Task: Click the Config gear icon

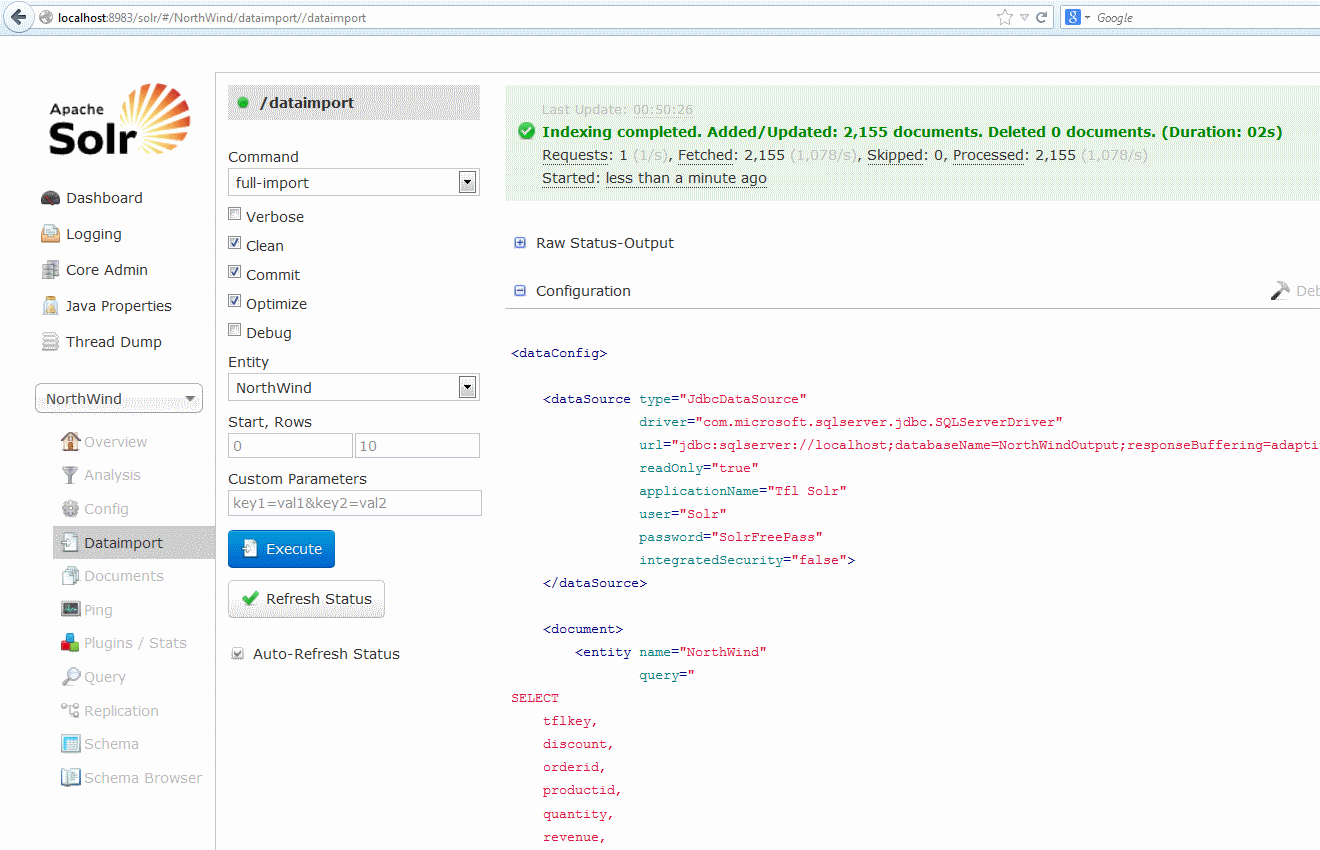Action: click(x=71, y=509)
